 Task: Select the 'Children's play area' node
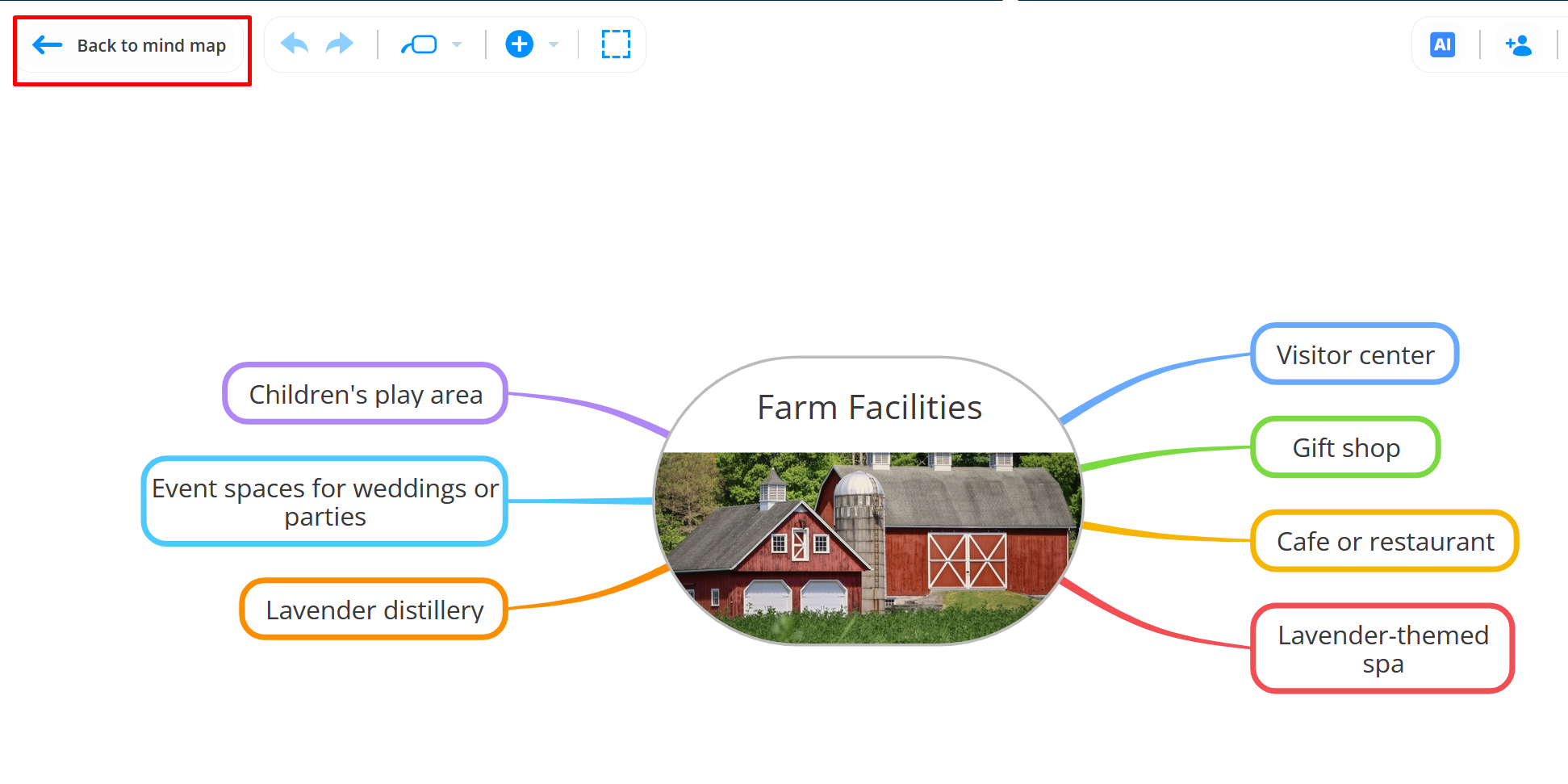pos(365,394)
